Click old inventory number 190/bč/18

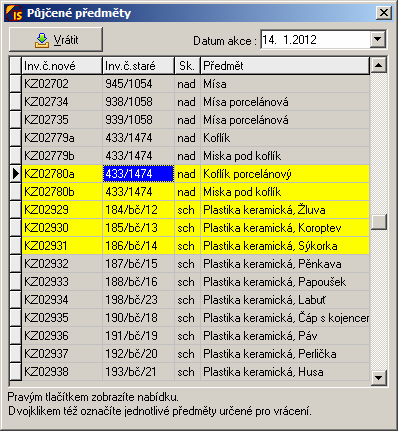(x=138, y=318)
